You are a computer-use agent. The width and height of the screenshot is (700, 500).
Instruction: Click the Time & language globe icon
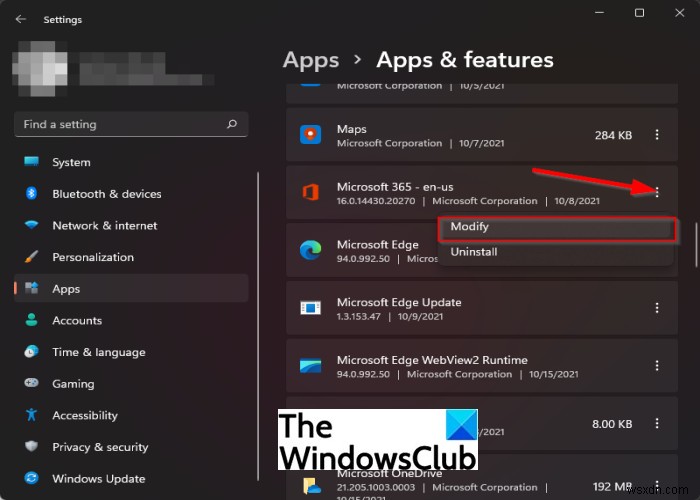(x=31, y=351)
